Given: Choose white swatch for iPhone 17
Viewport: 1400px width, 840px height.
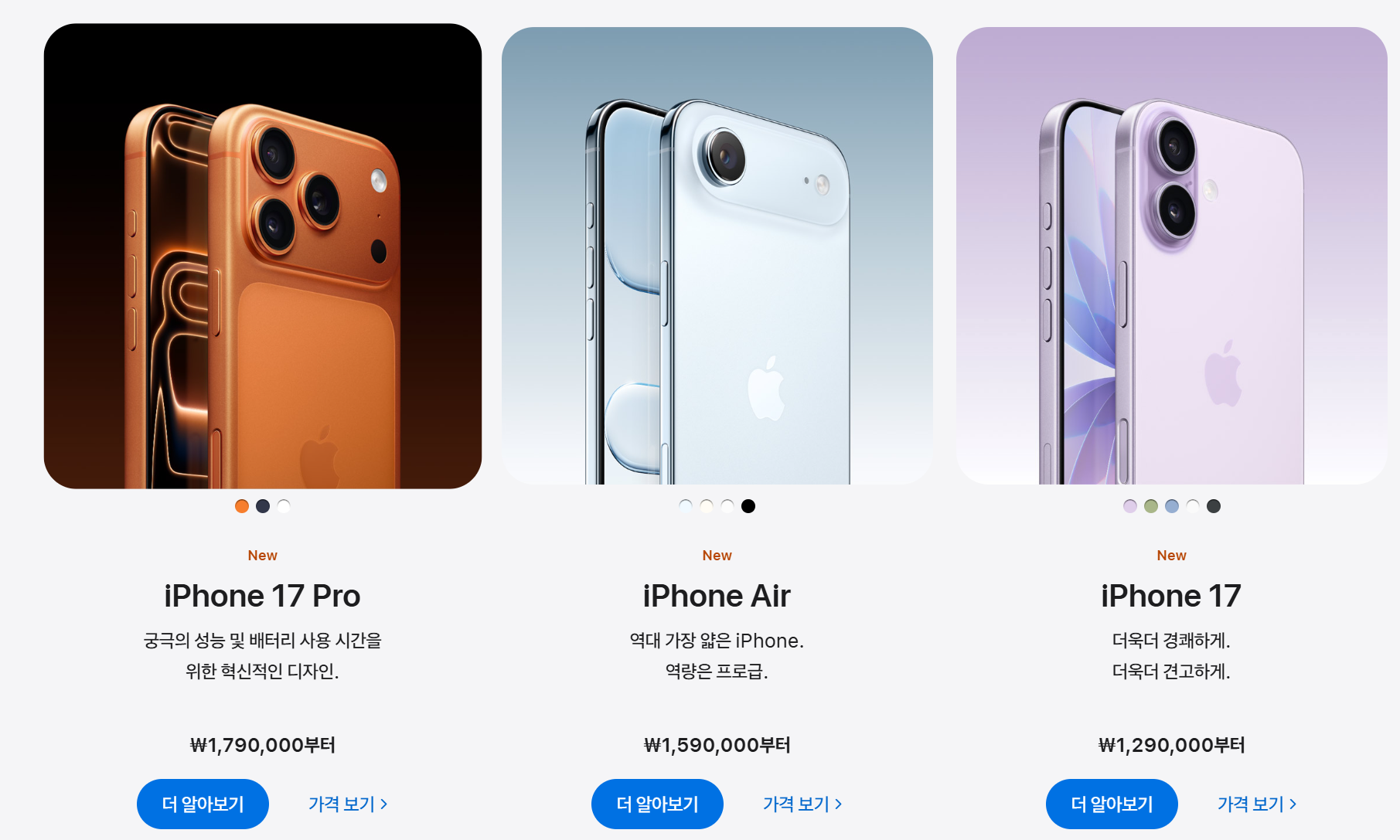Looking at the screenshot, I should click(x=1193, y=506).
